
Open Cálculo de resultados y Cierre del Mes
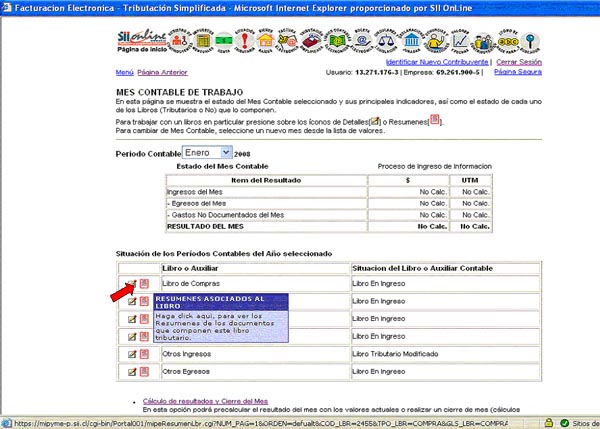(205, 401)
